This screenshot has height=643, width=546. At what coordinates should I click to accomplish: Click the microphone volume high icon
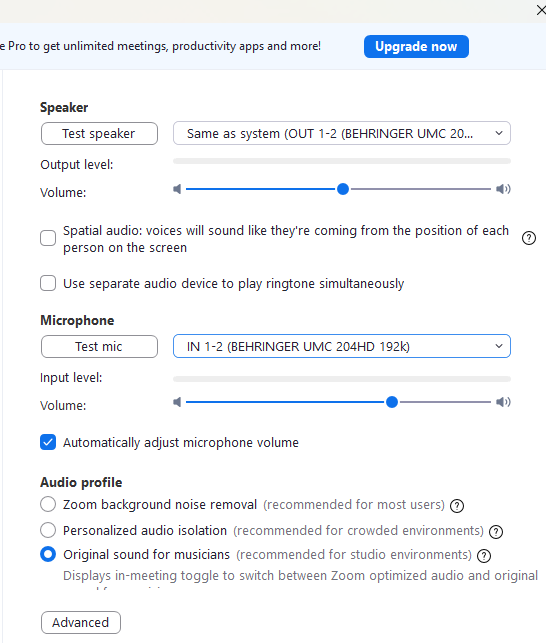tap(503, 402)
